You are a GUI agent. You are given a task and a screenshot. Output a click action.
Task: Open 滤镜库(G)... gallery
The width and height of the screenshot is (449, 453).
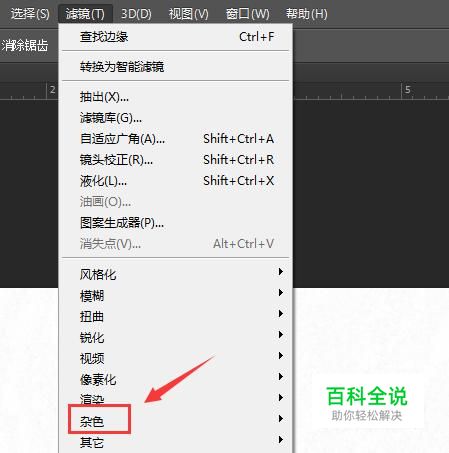pyautogui.click(x=176, y=118)
